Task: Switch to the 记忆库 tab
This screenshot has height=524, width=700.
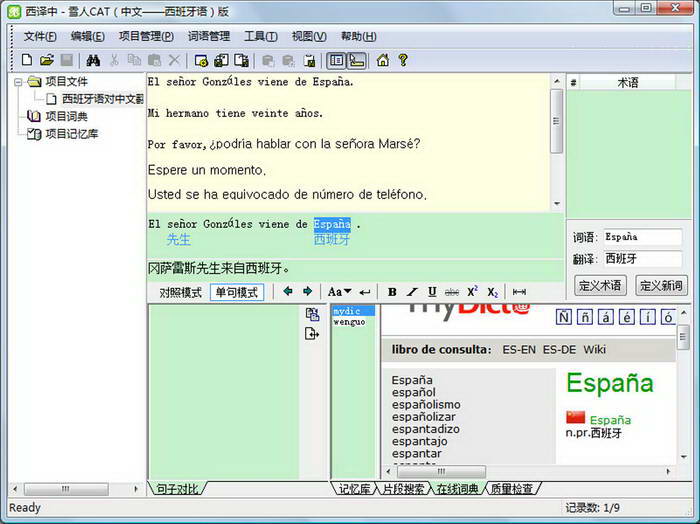Action: coord(355,489)
